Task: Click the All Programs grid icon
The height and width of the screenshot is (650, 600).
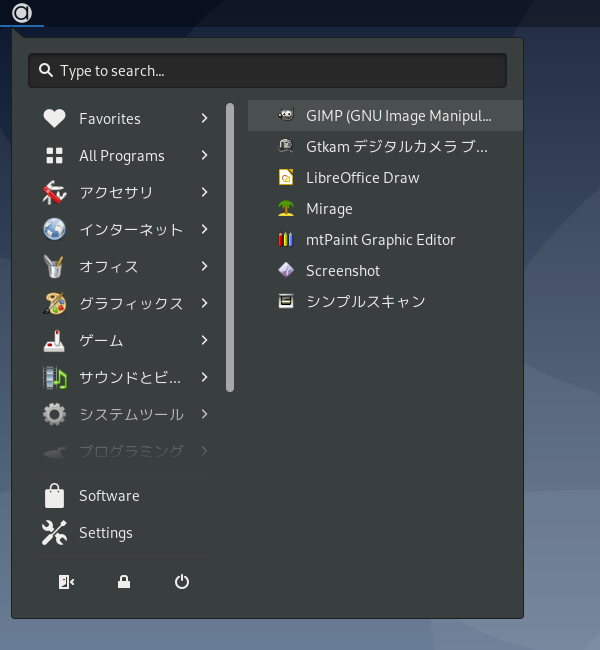Action: pos(54,155)
